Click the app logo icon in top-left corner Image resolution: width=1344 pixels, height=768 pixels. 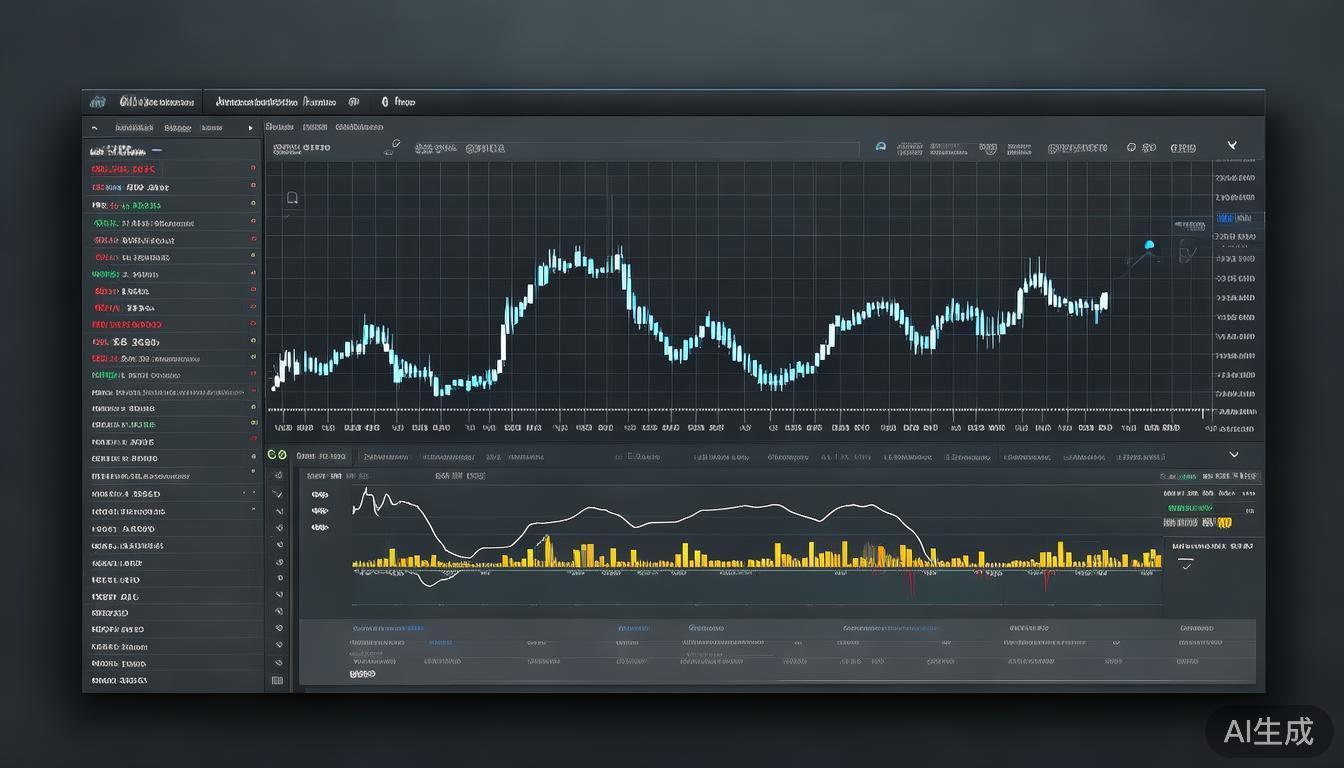(97, 102)
